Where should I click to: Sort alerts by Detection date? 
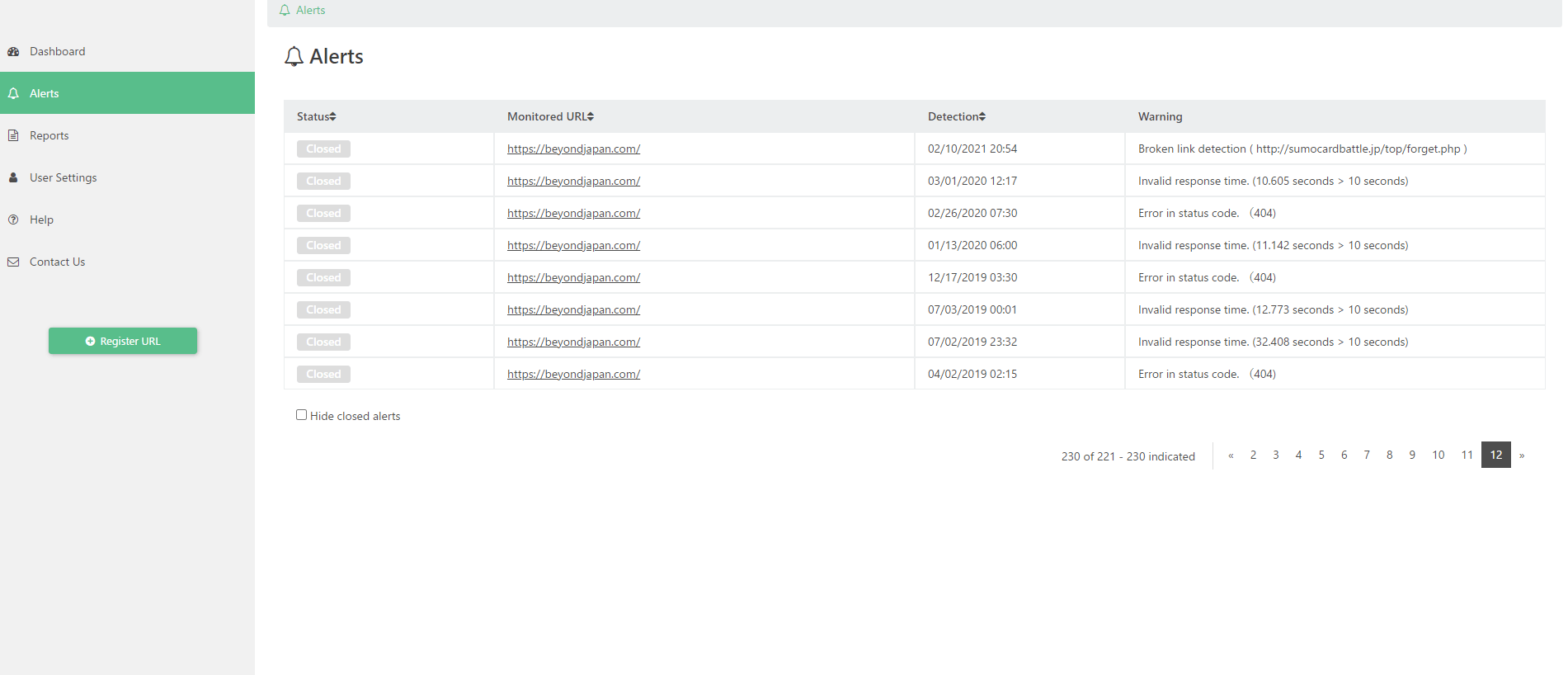(x=957, y=116)
